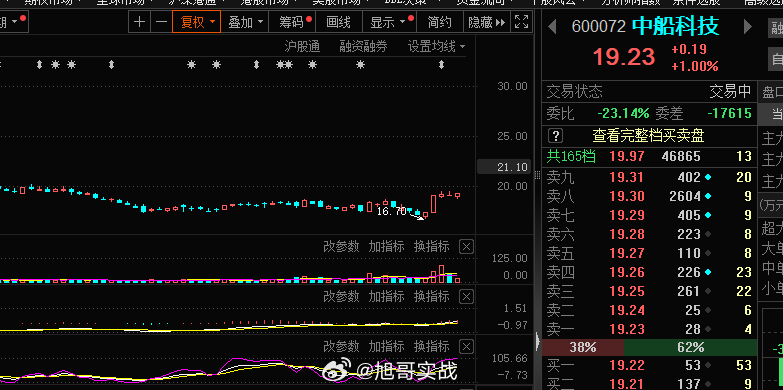
Task: Click the collapse arrow on the panel divider
Action: click(x=538, y=342)
